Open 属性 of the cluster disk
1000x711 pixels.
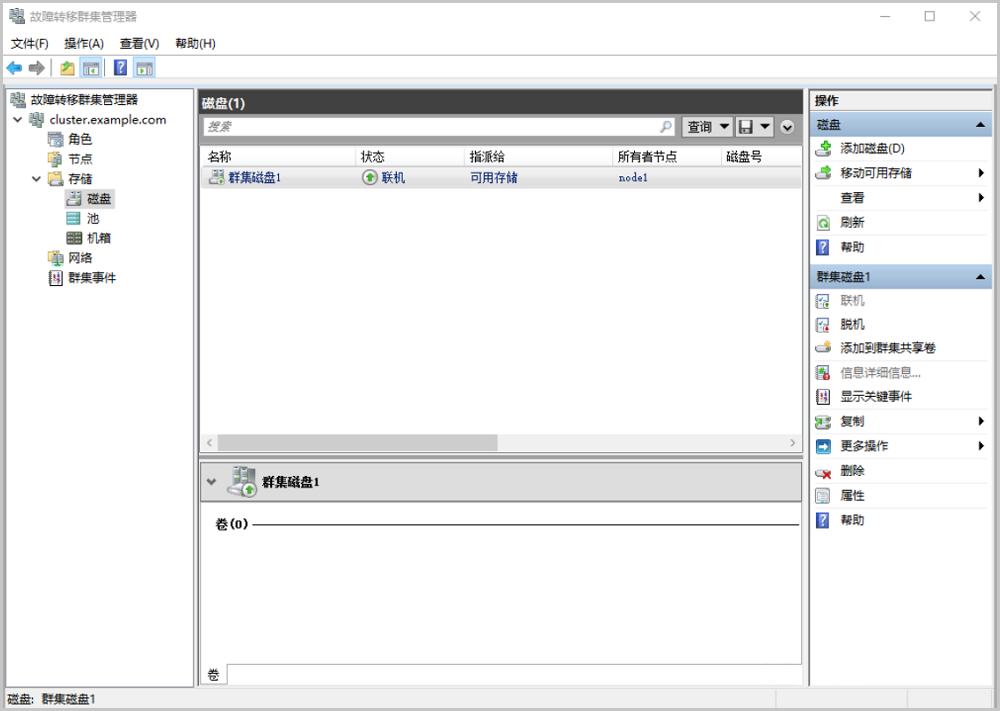point(852,496)
